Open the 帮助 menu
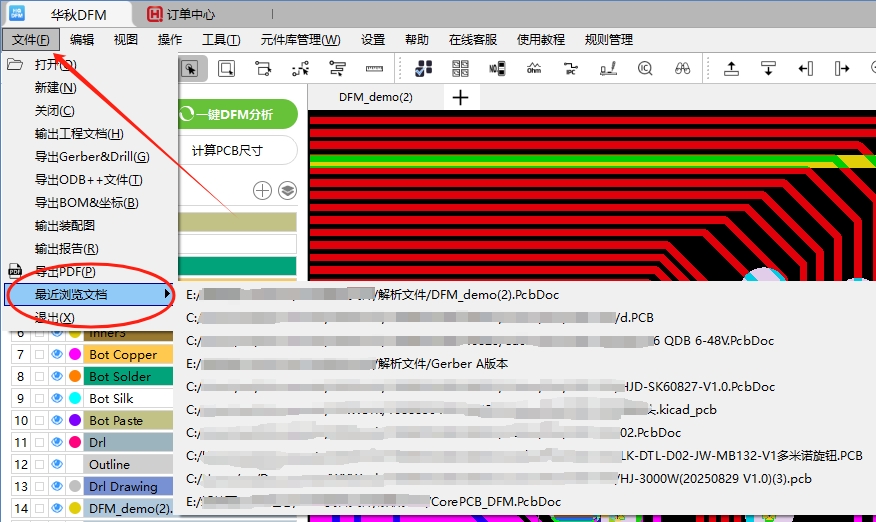876x522 pixels. (417, 40)
